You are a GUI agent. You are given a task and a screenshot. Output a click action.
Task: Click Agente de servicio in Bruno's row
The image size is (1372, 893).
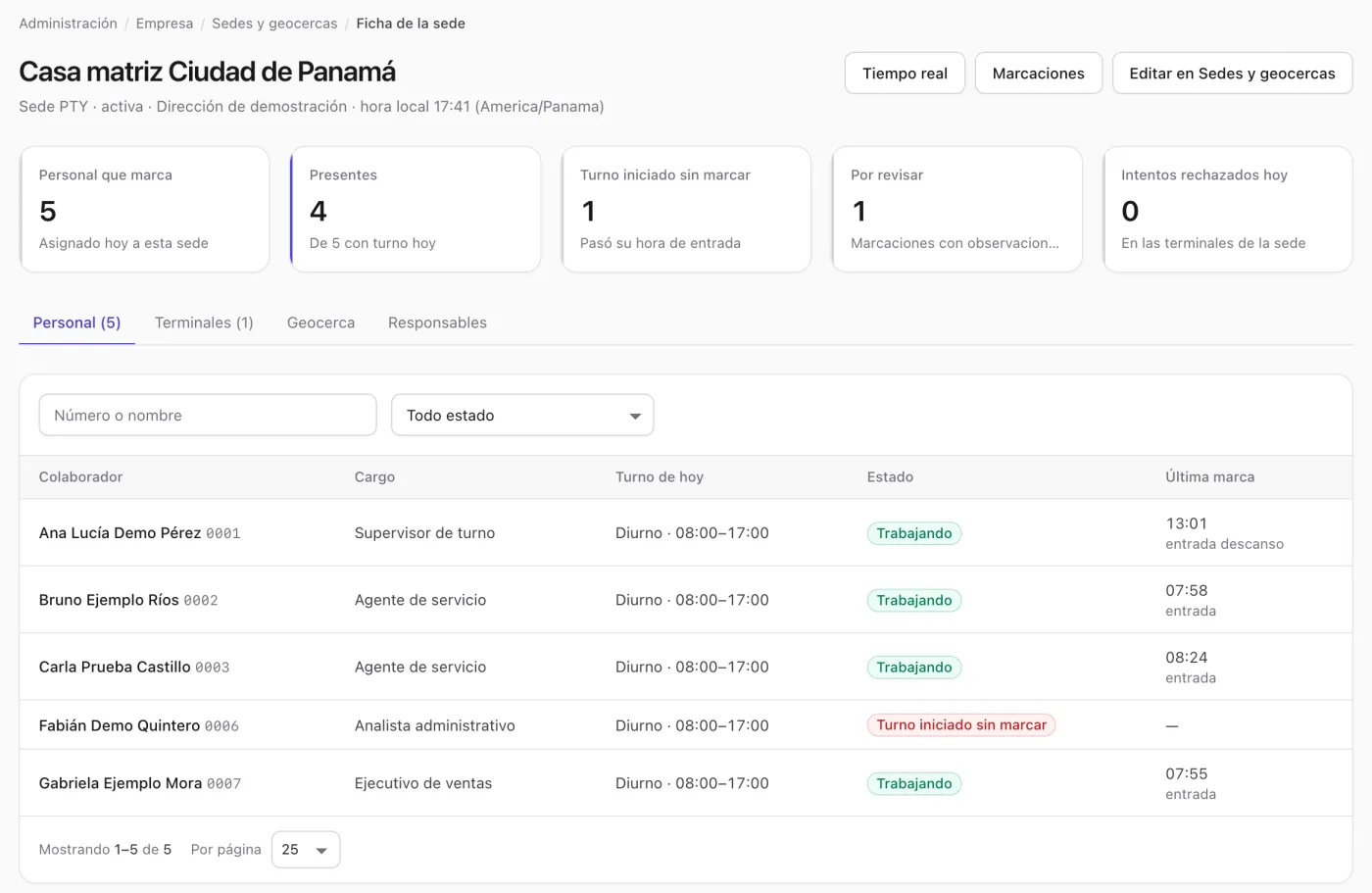click(420, 600)
